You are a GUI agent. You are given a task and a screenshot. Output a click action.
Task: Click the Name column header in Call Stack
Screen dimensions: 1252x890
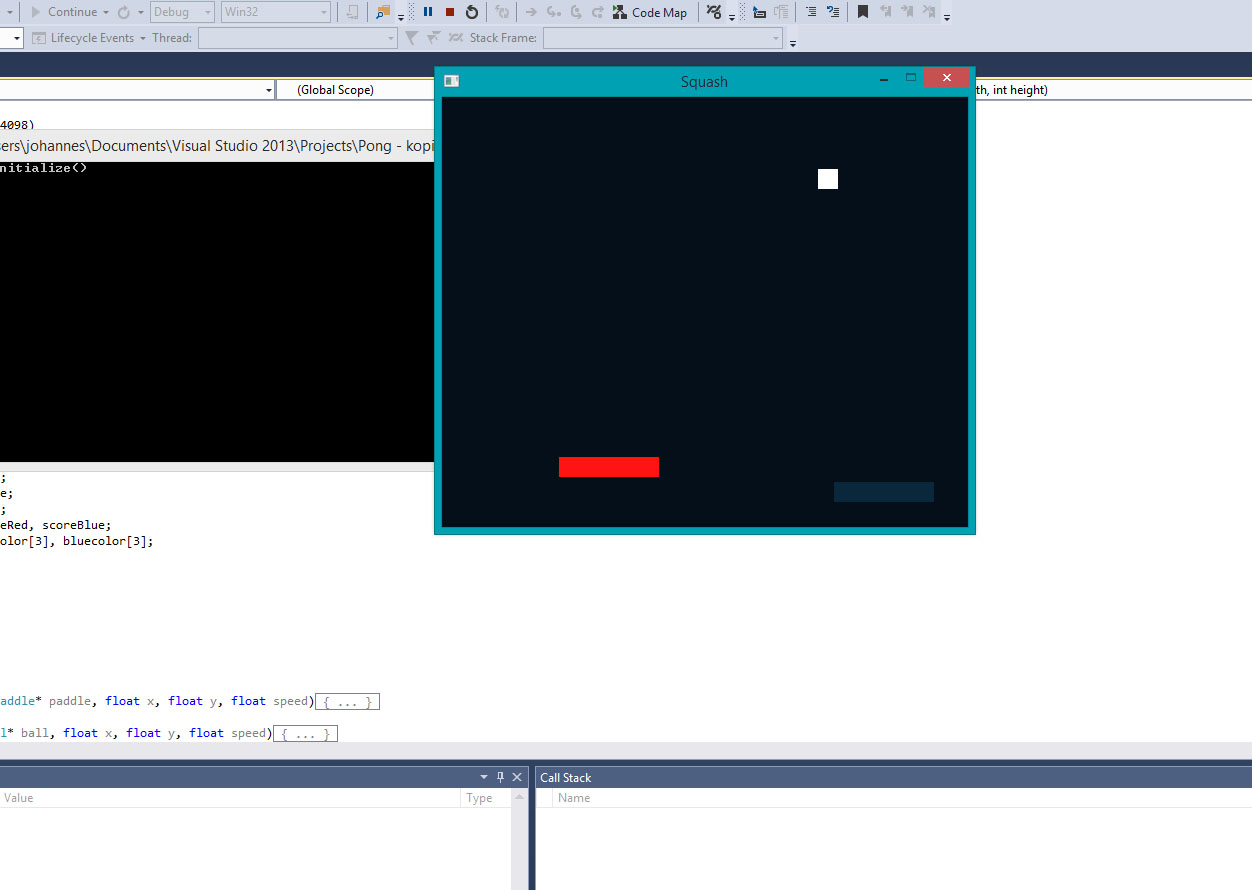[574, 798]
